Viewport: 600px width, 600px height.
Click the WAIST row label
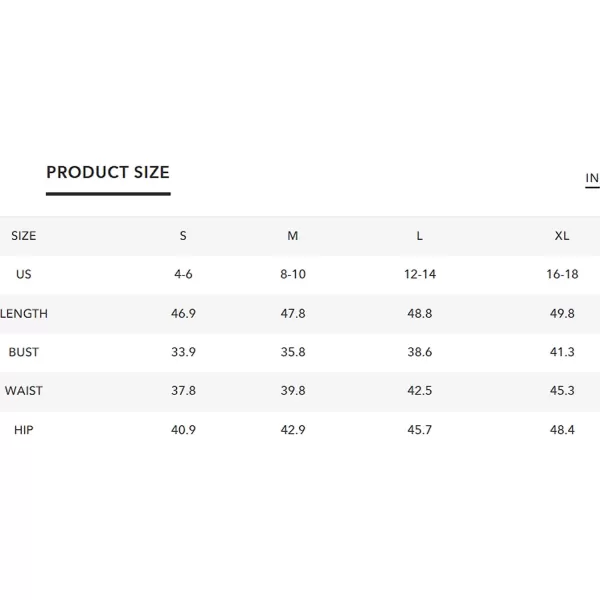(24, 391)
